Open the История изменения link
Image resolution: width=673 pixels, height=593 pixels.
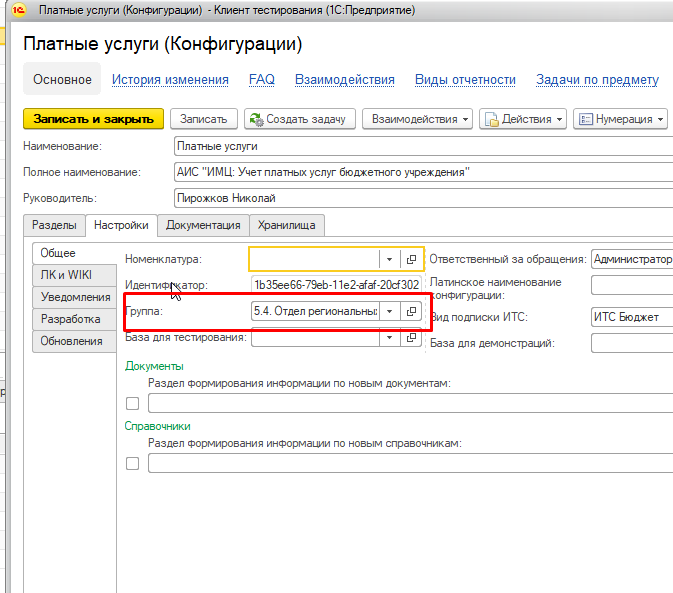click(x=170, y=80)
